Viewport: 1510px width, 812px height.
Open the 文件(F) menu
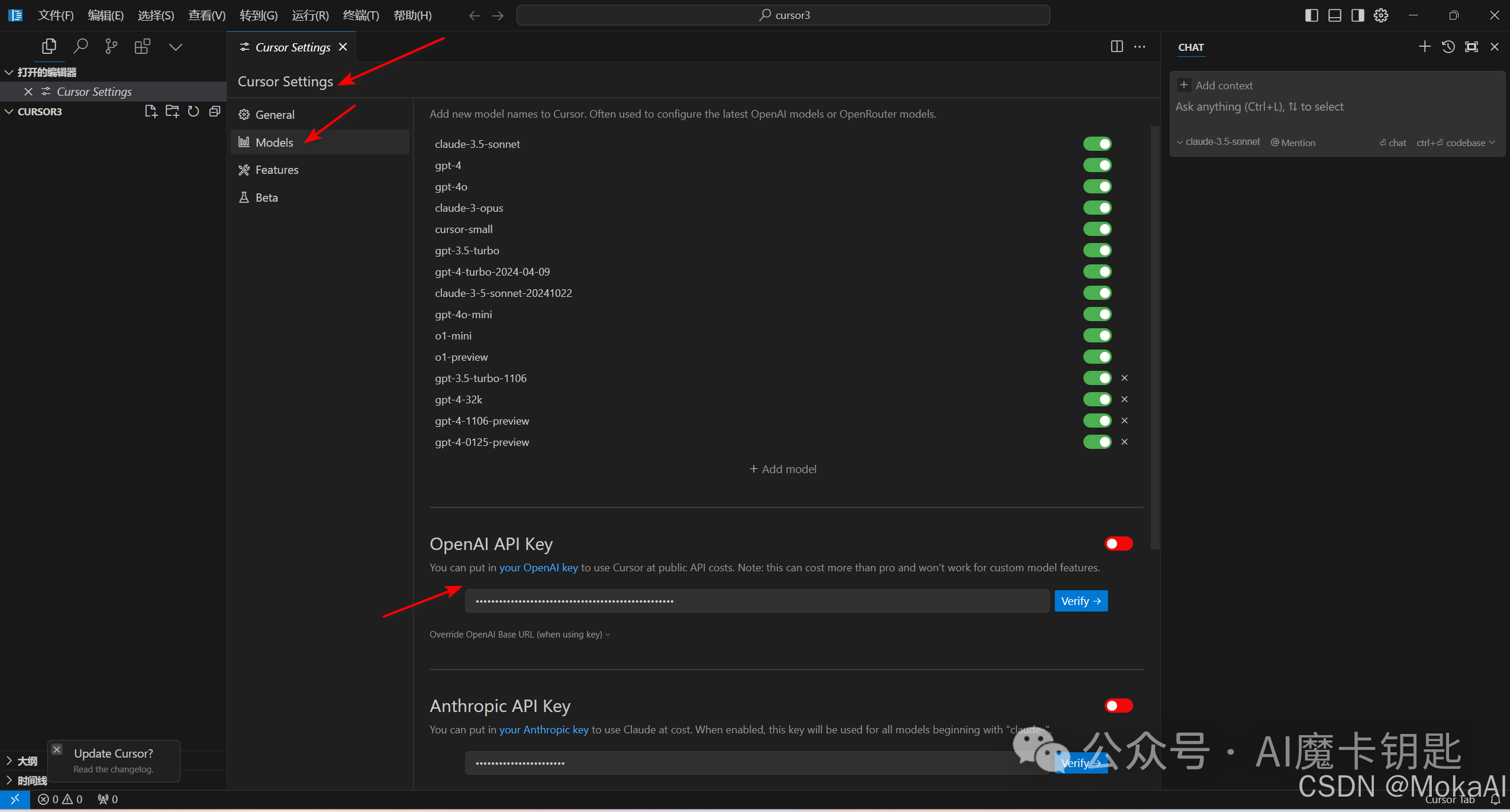(56, 15)
